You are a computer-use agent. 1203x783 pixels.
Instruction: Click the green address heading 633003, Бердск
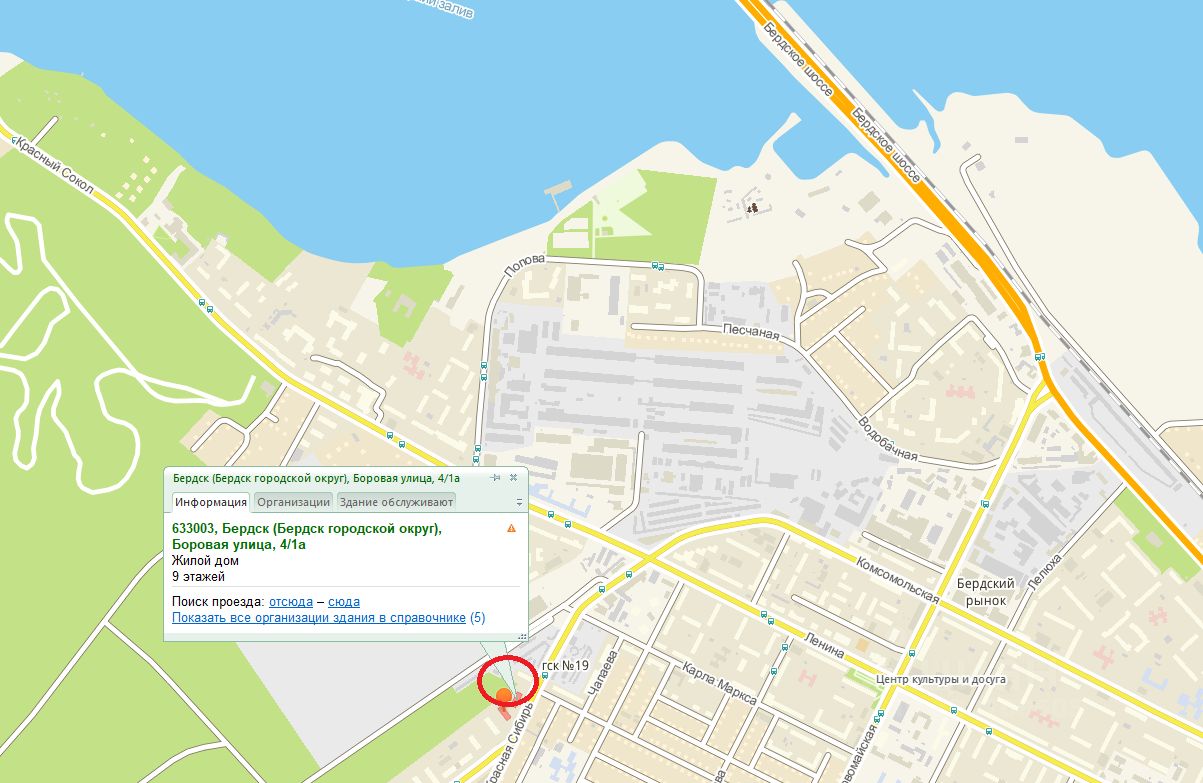tap(307, 536)
